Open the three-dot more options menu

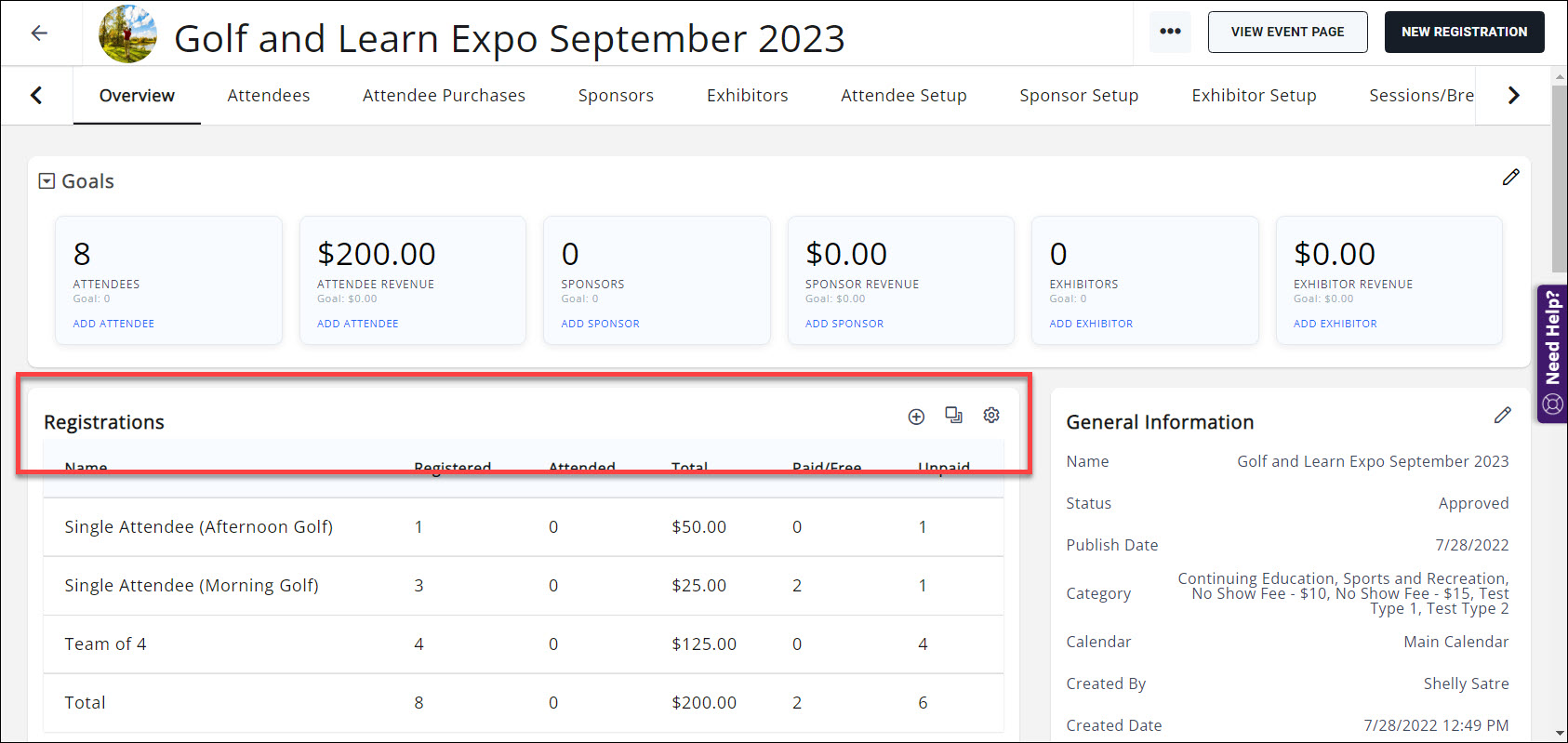[1170, 32]
